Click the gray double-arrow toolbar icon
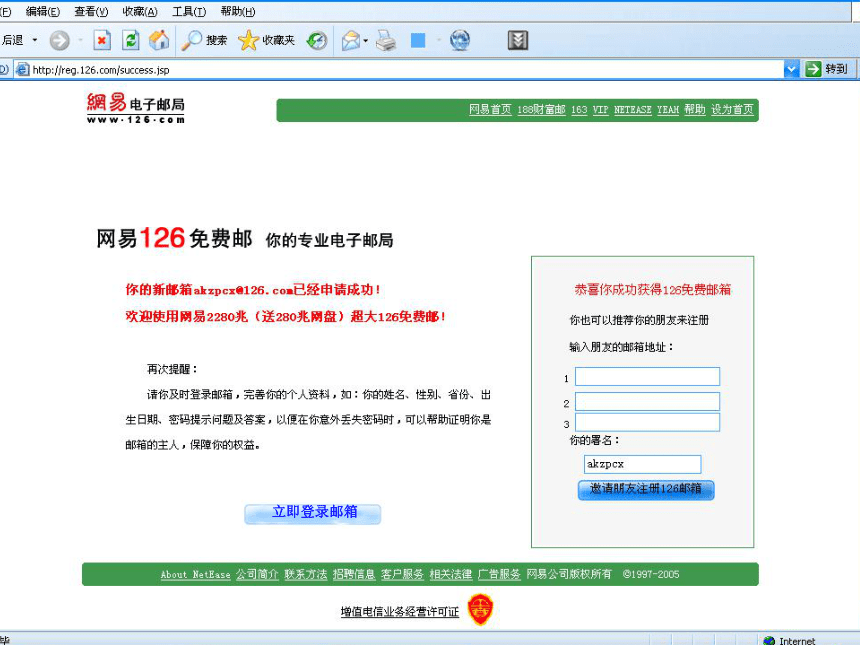The height and width of the screenshot is (645, 860). pos(518,40)
